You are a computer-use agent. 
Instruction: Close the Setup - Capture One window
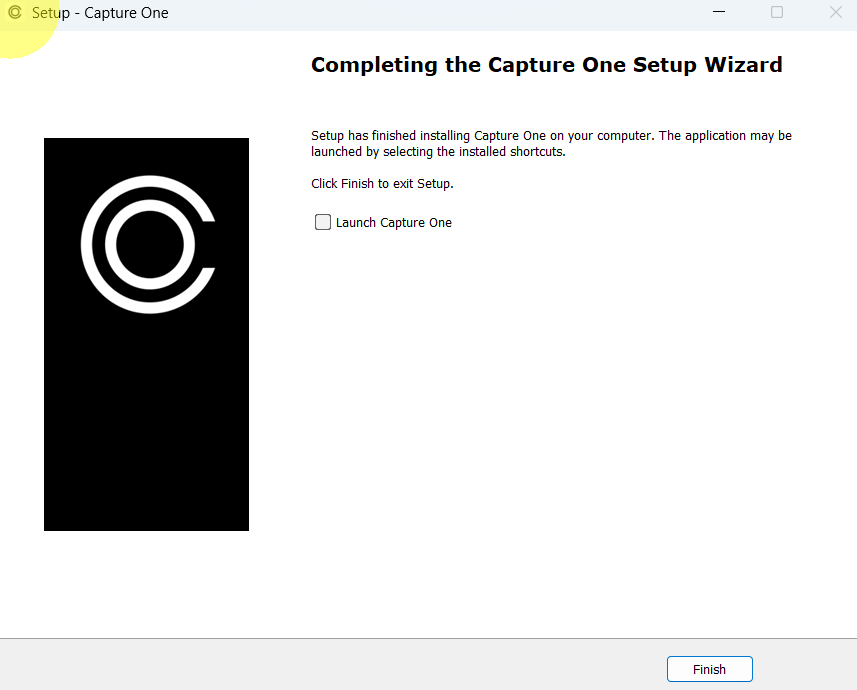835,12
